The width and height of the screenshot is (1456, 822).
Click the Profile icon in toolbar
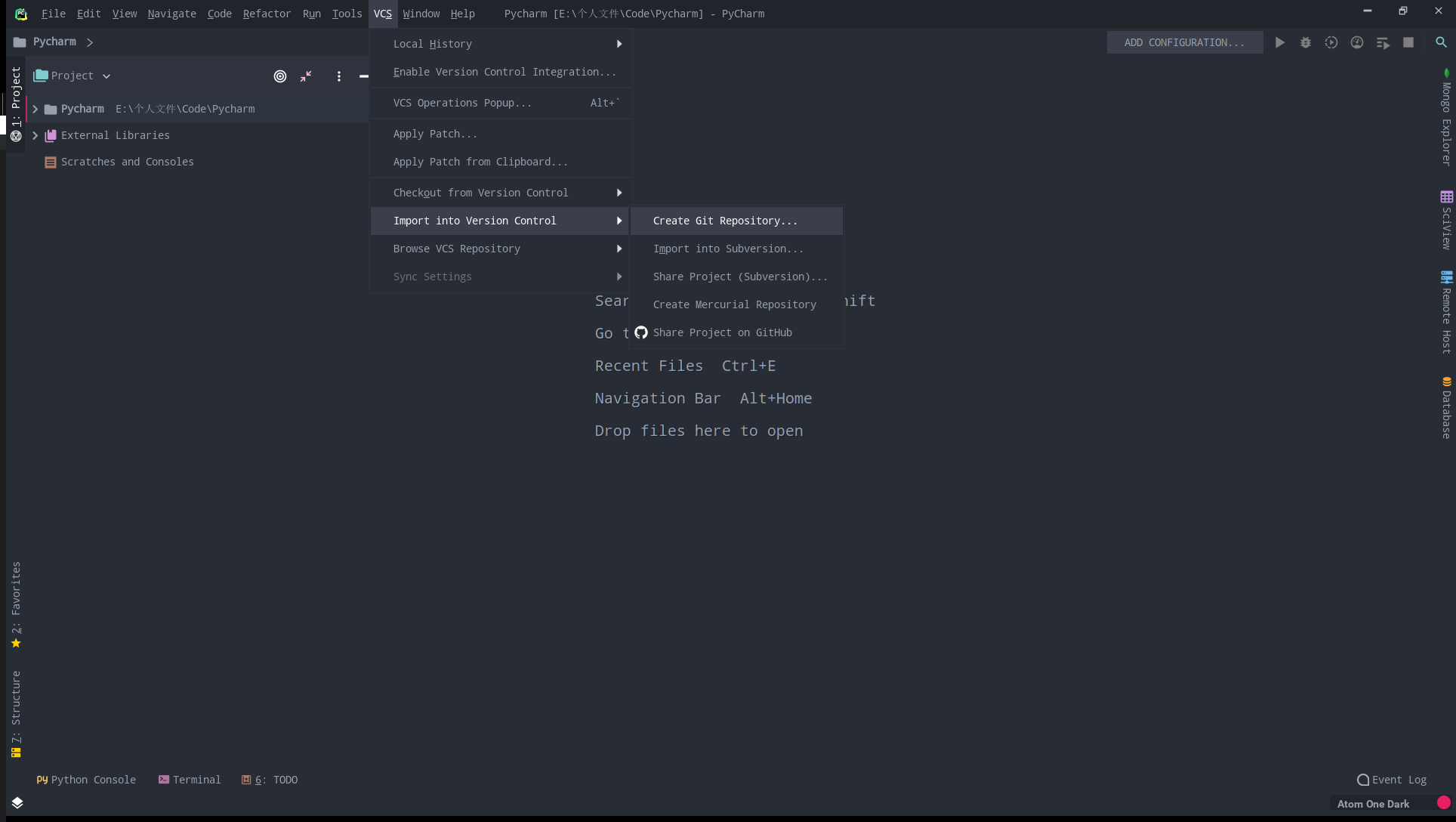(x=1356, y=42)
